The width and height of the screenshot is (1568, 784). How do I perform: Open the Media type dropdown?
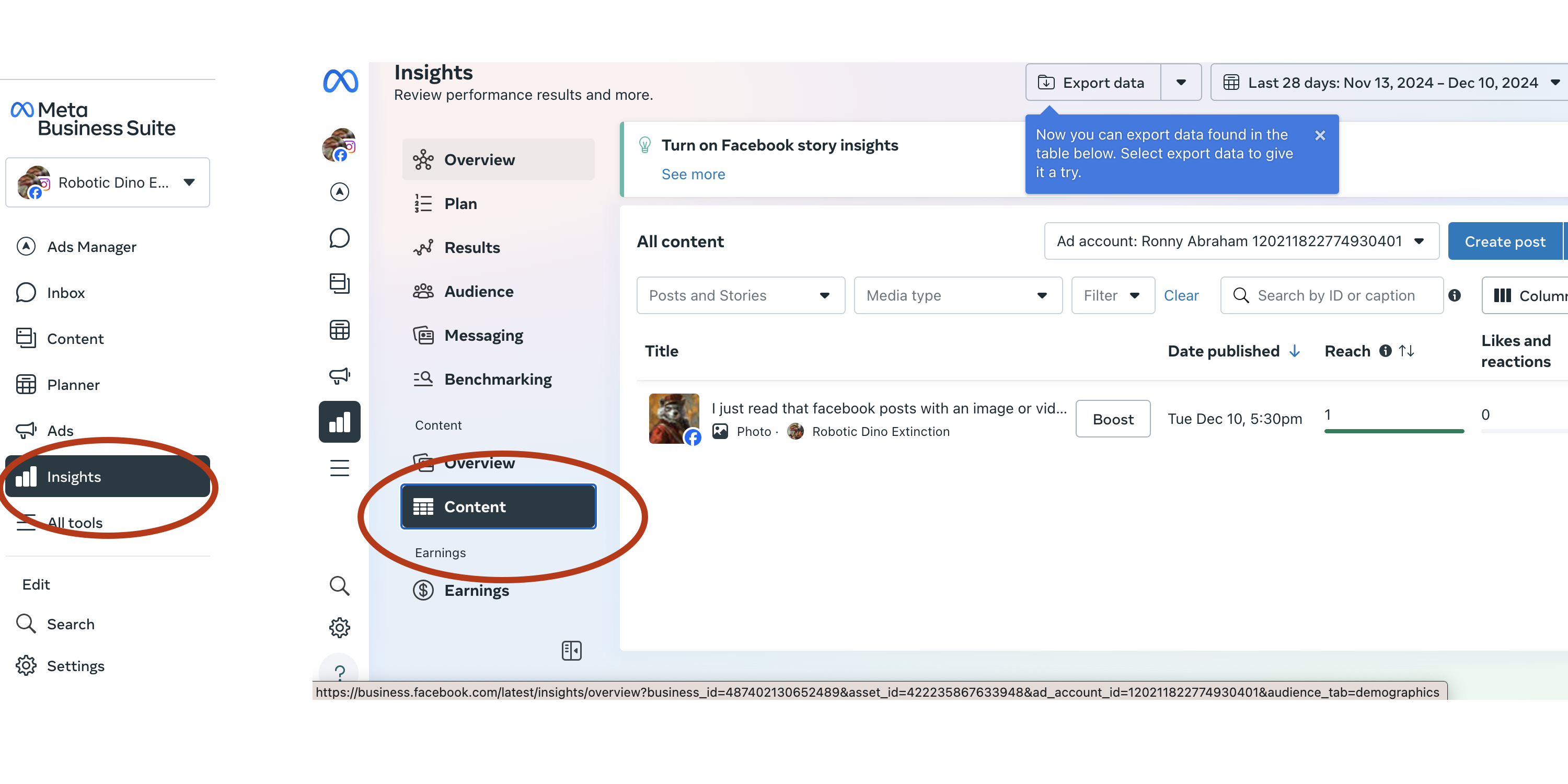click(x=958, y=296)
